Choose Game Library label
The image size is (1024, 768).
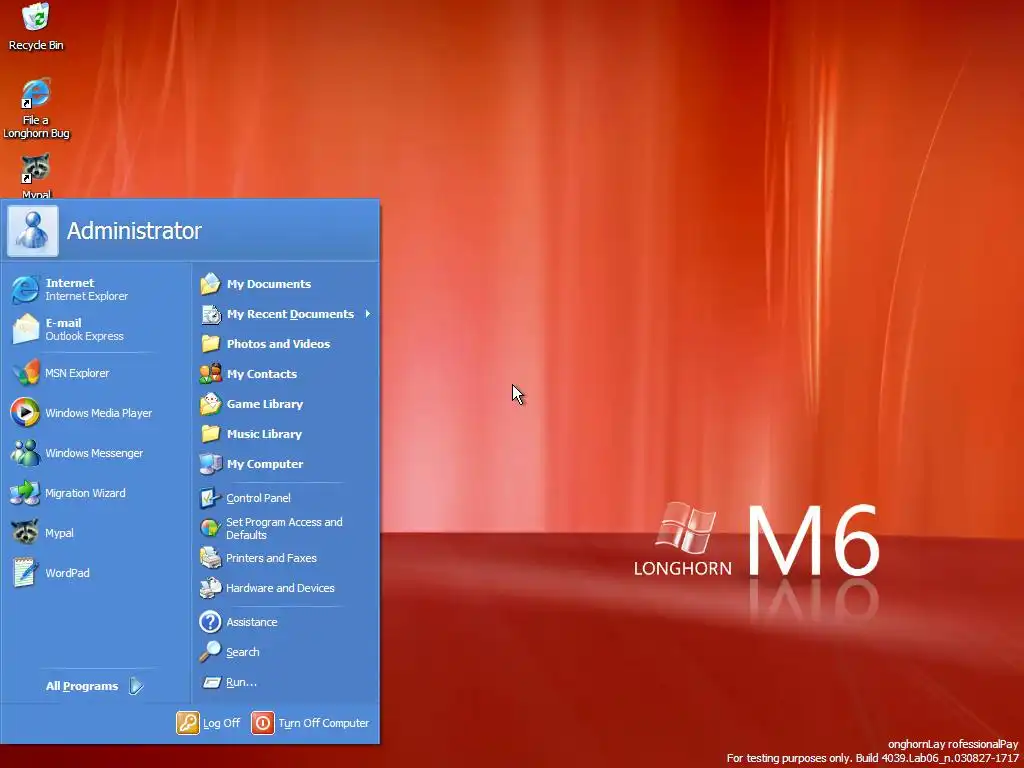click(x=264, y=404)
